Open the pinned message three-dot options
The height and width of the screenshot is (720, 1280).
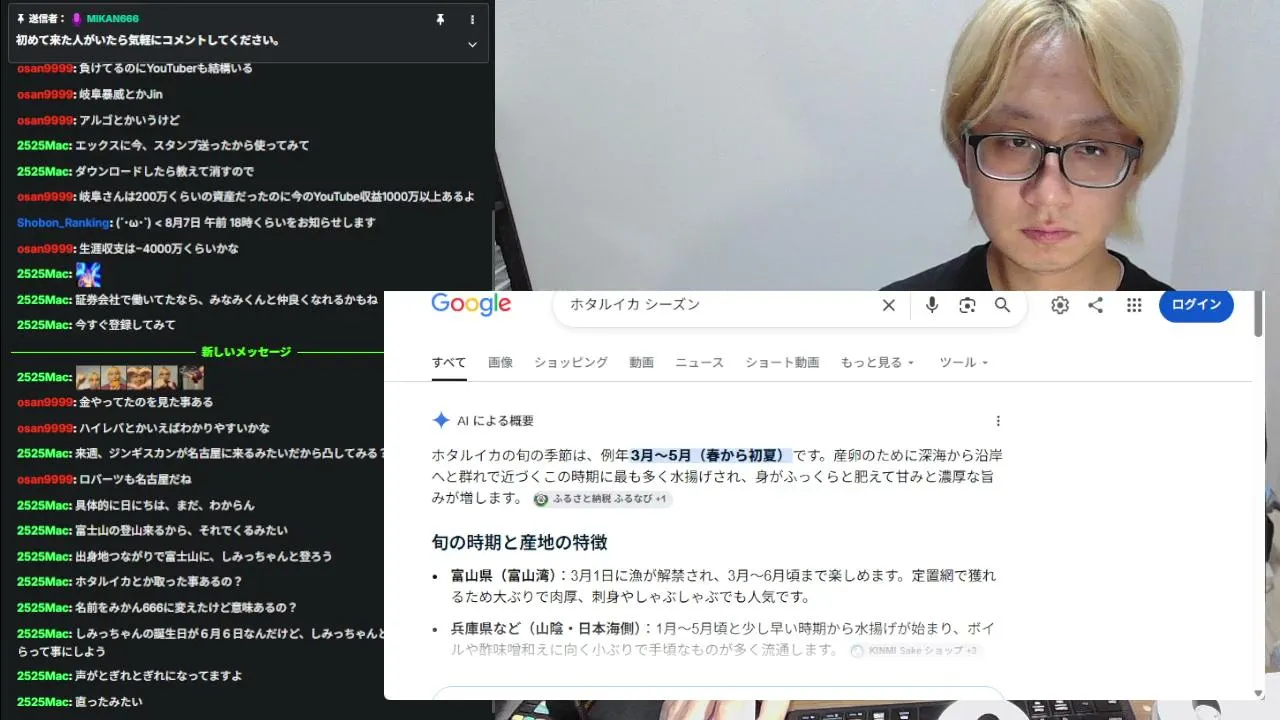click(x=472, y=19)
